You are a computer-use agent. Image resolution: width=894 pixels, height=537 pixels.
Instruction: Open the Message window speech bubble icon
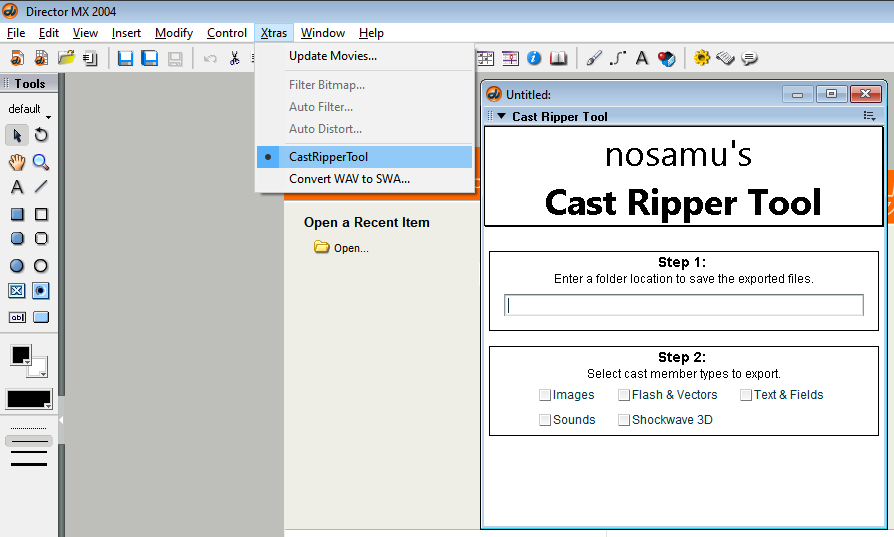coord(749,58)
